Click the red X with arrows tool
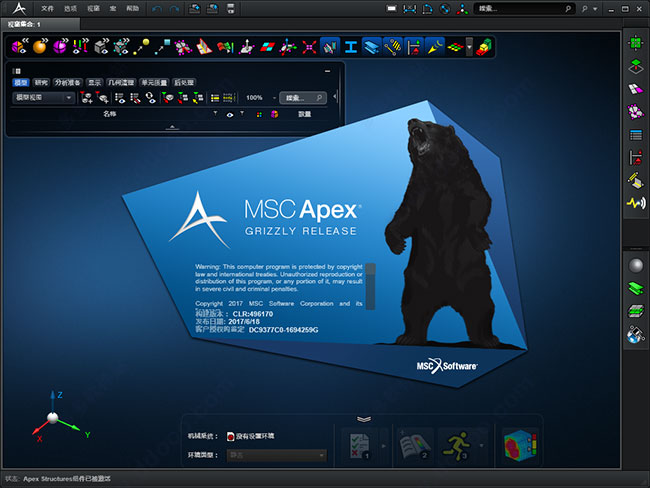Screen dimensions: 650x488 (x=309, y=47)
